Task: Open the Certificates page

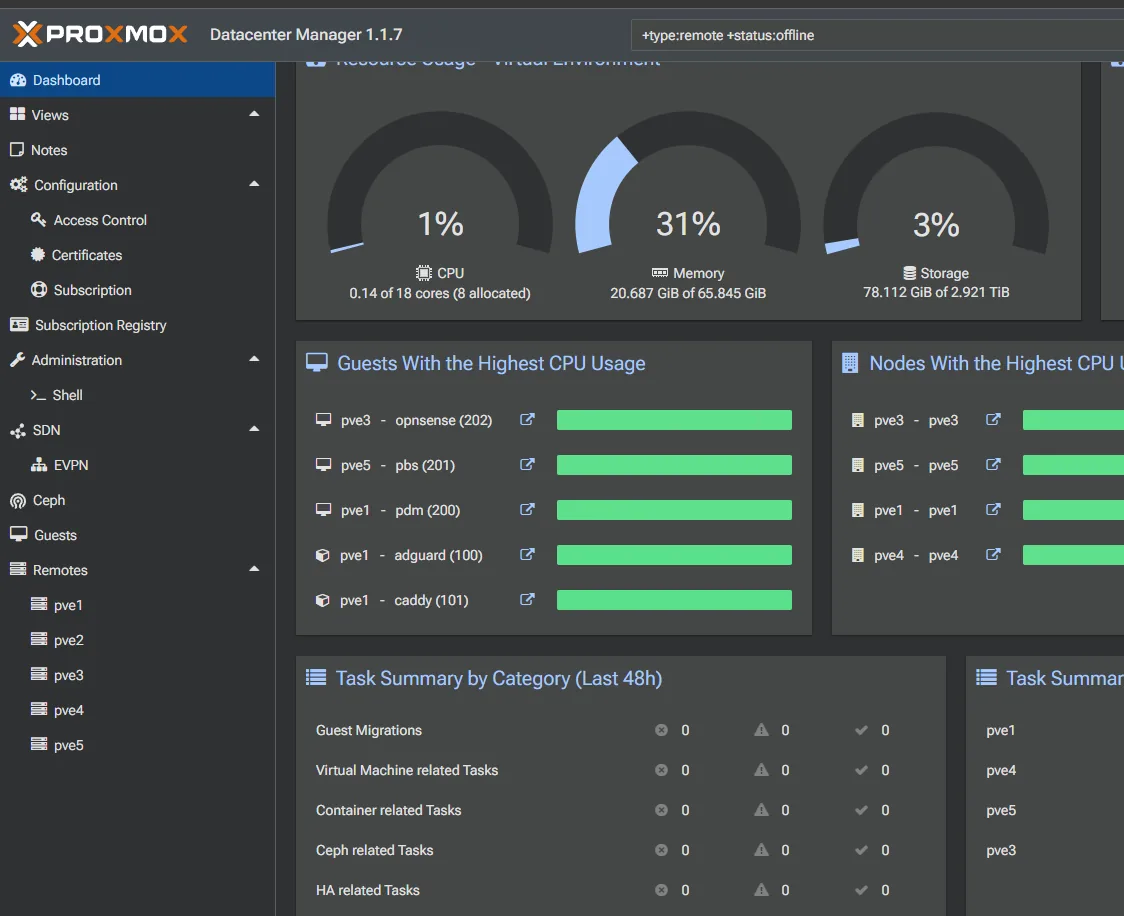Action: coord(138,255)
